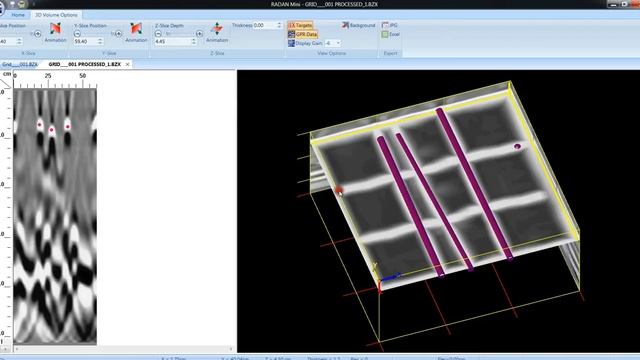Click the leftmost red target dot in radargram
This screenshot has height=360, width=640.
click(x=40, y=125)
